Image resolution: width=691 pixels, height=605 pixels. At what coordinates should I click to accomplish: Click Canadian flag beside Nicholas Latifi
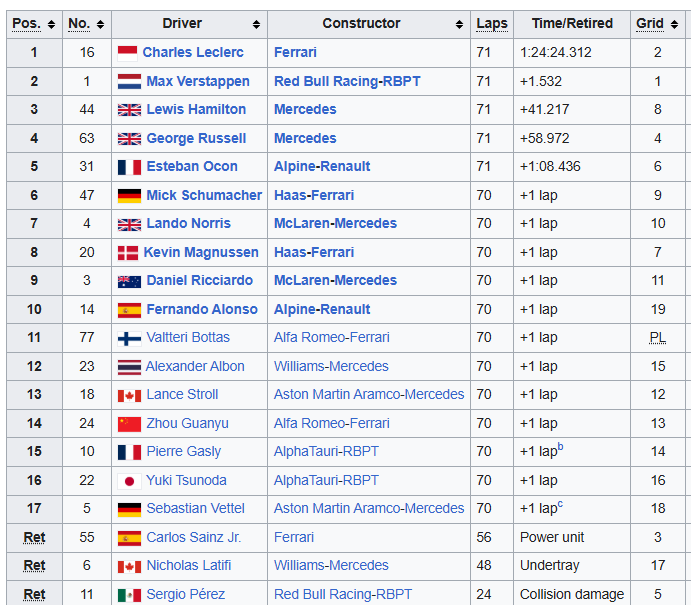[x=130, y=566]
